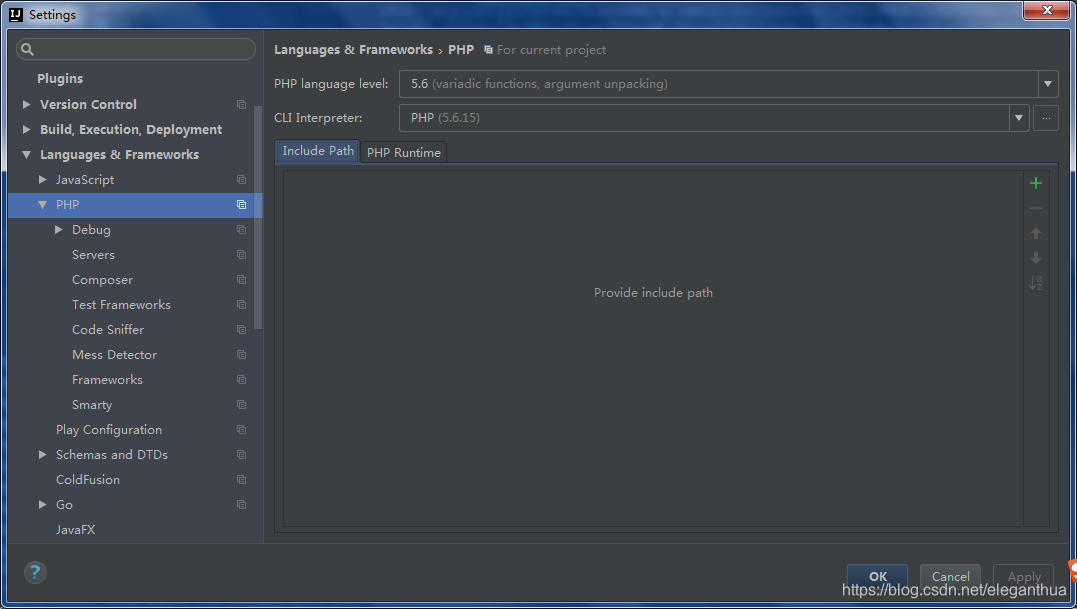The width and height of the screenshot is (1077, 609).
Task: Click the For current project breadcrumb icon
Action: 487,49
